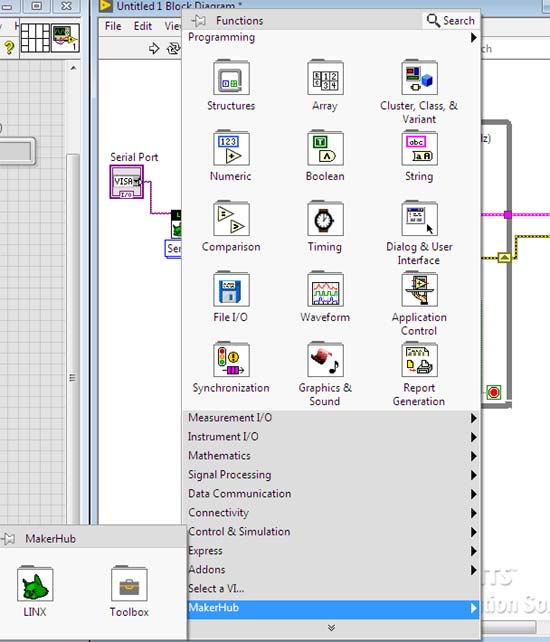Open the File I/O palette
550x642 pixels.
coord(231,289)
